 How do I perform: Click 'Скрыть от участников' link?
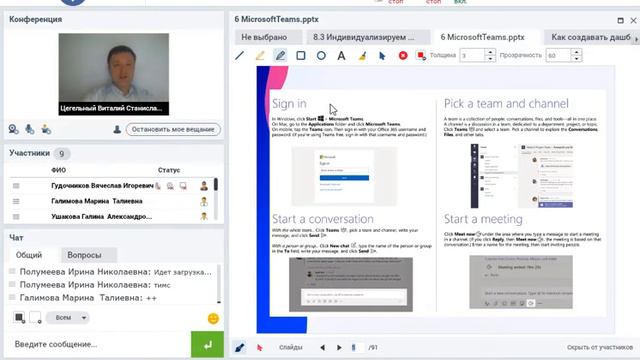point(600,347)
